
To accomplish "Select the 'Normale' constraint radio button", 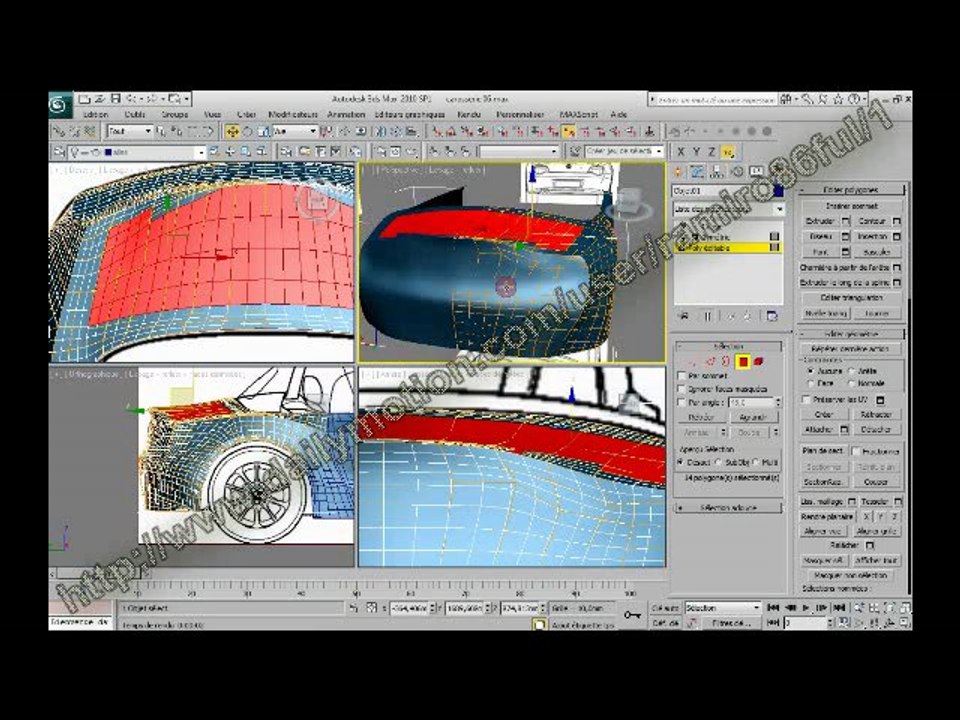I will tap(851, 383).
